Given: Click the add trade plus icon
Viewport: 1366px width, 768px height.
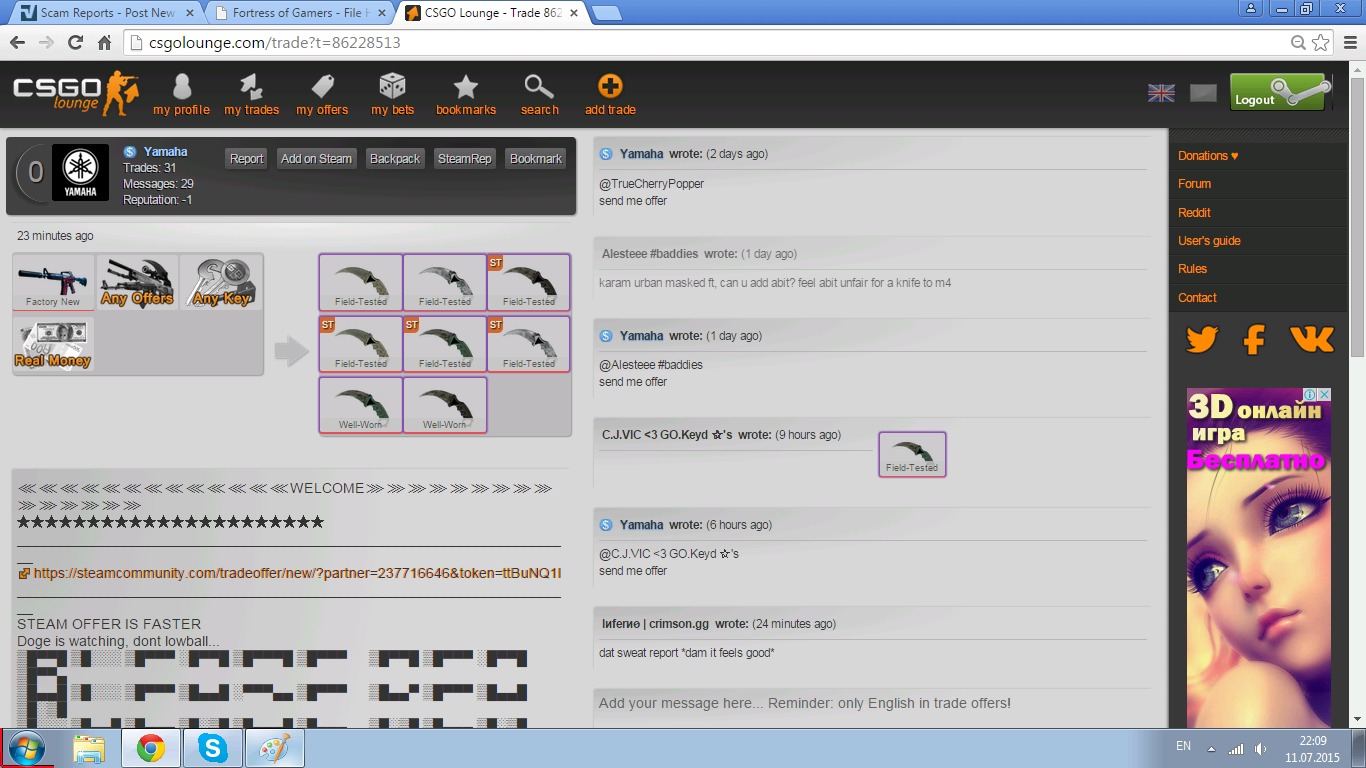Looking at the screenshot, I should coord(610,88).
